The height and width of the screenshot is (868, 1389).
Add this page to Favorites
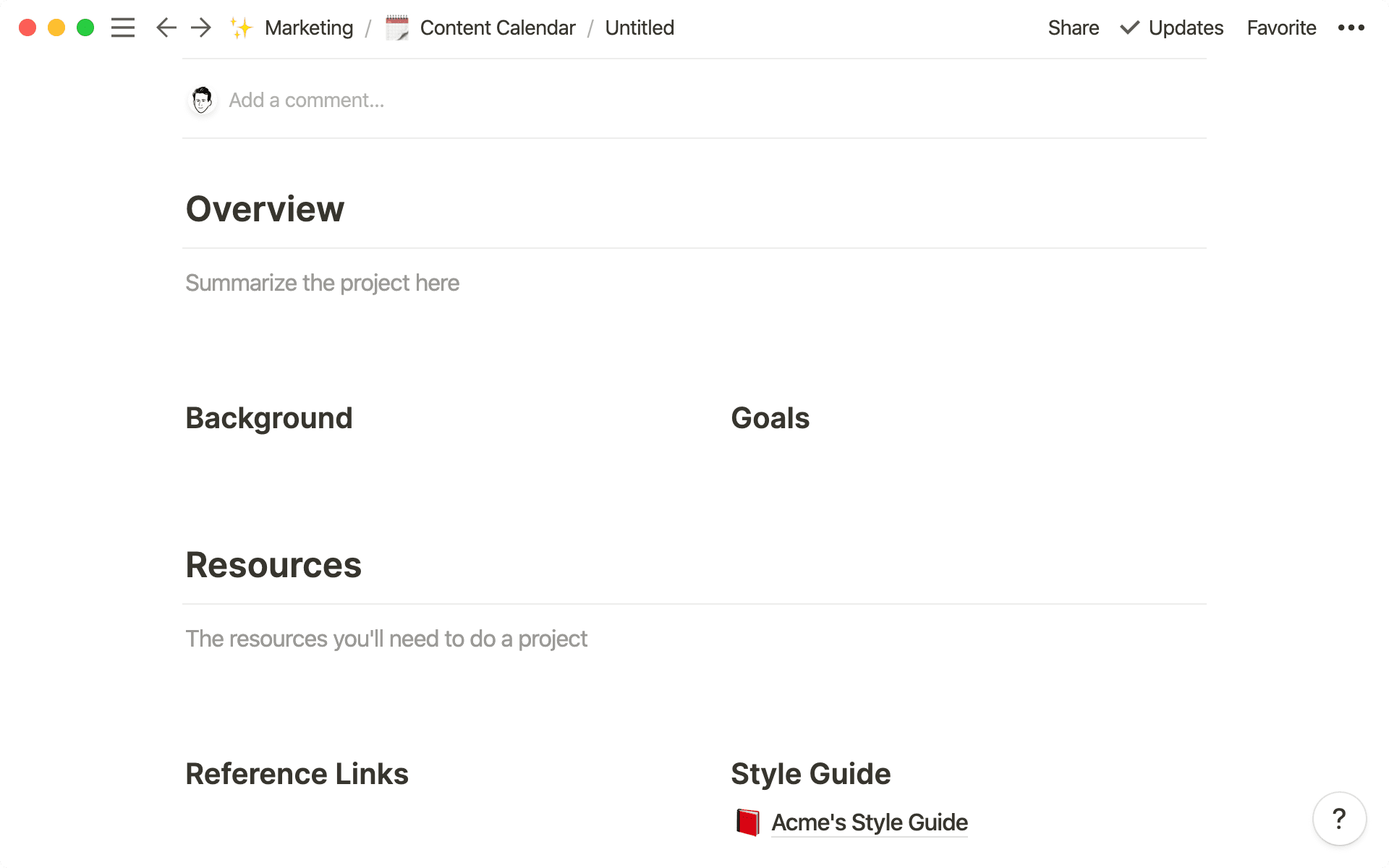1280,27
